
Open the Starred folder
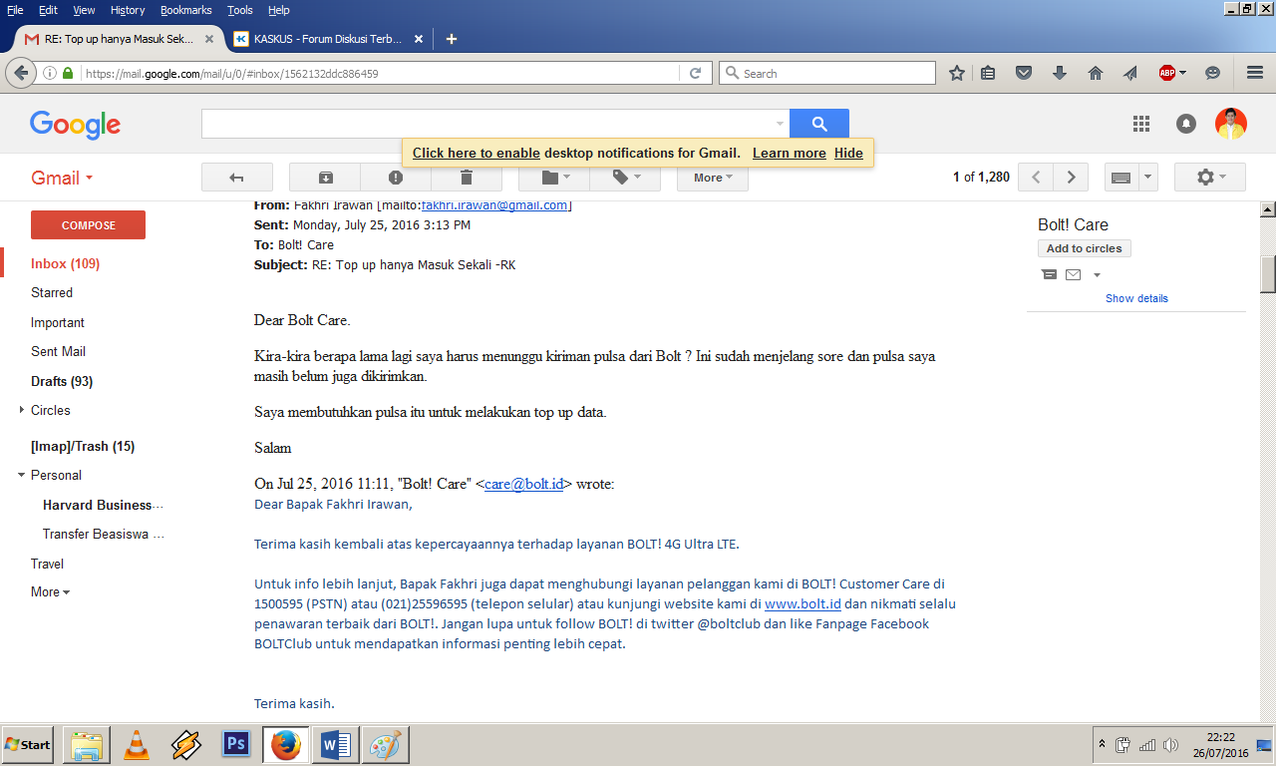click(x=52, y=293)
